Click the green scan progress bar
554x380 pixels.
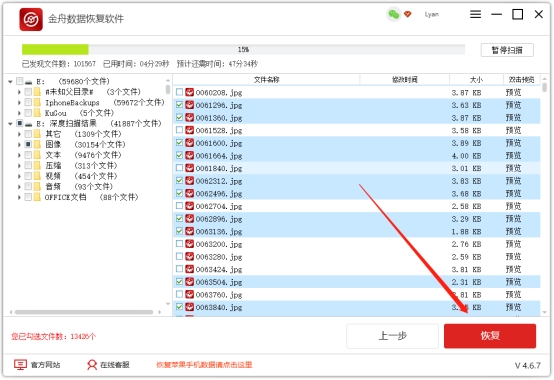pos(55,49)
